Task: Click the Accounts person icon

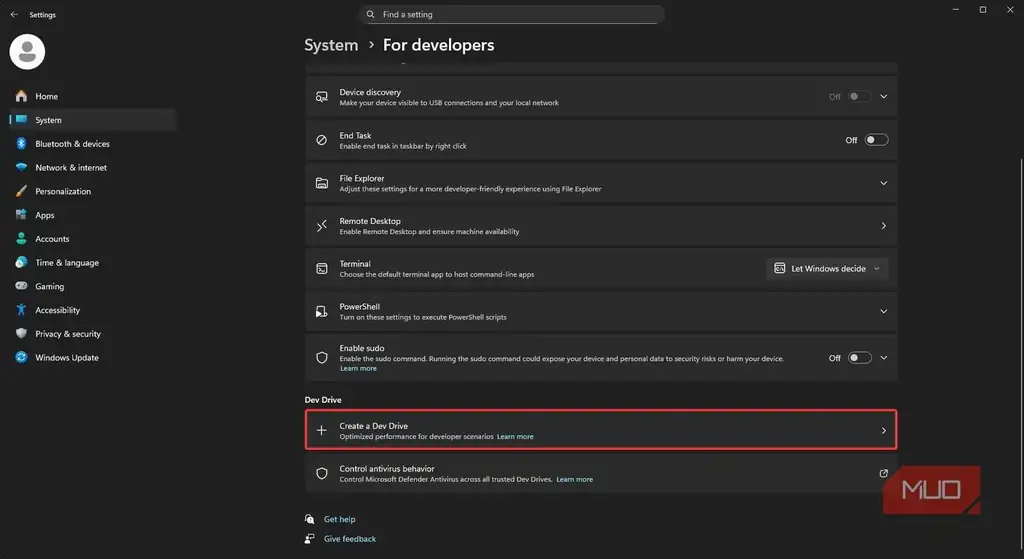Action: pos(22,238)
